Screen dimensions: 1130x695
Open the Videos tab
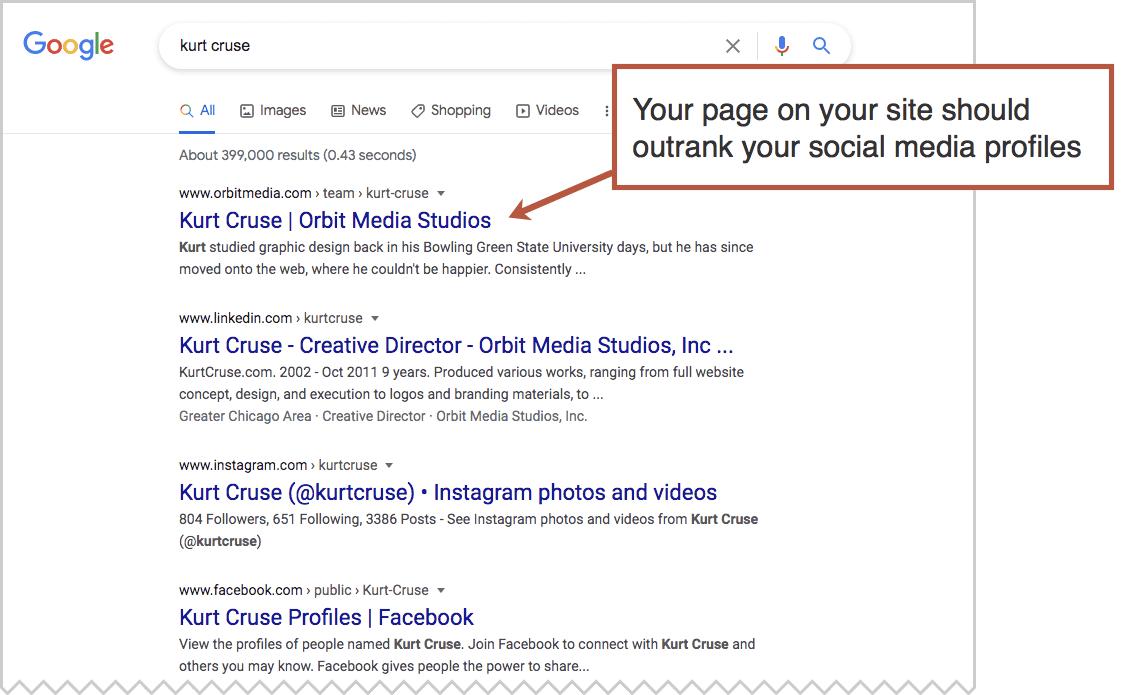(548, 111)
